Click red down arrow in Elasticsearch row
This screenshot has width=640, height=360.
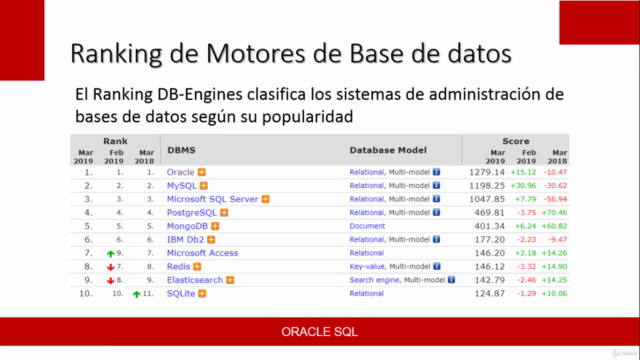[110, 281]
